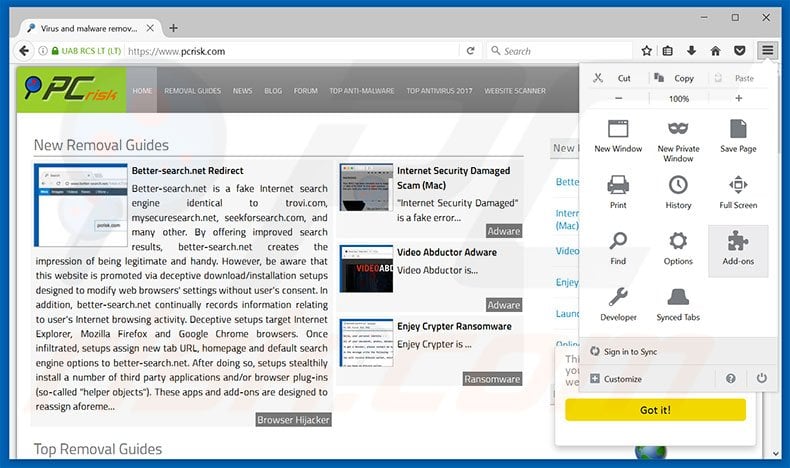Open BLOG nav item
Screen dimensions: 790x468
(273, 91)
